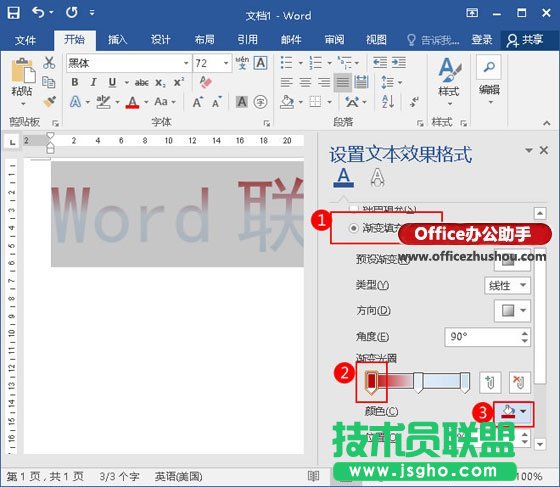Open the 编辑 editing menu
Viewport: 560px width, 487px height.
[x=489, y=80]
